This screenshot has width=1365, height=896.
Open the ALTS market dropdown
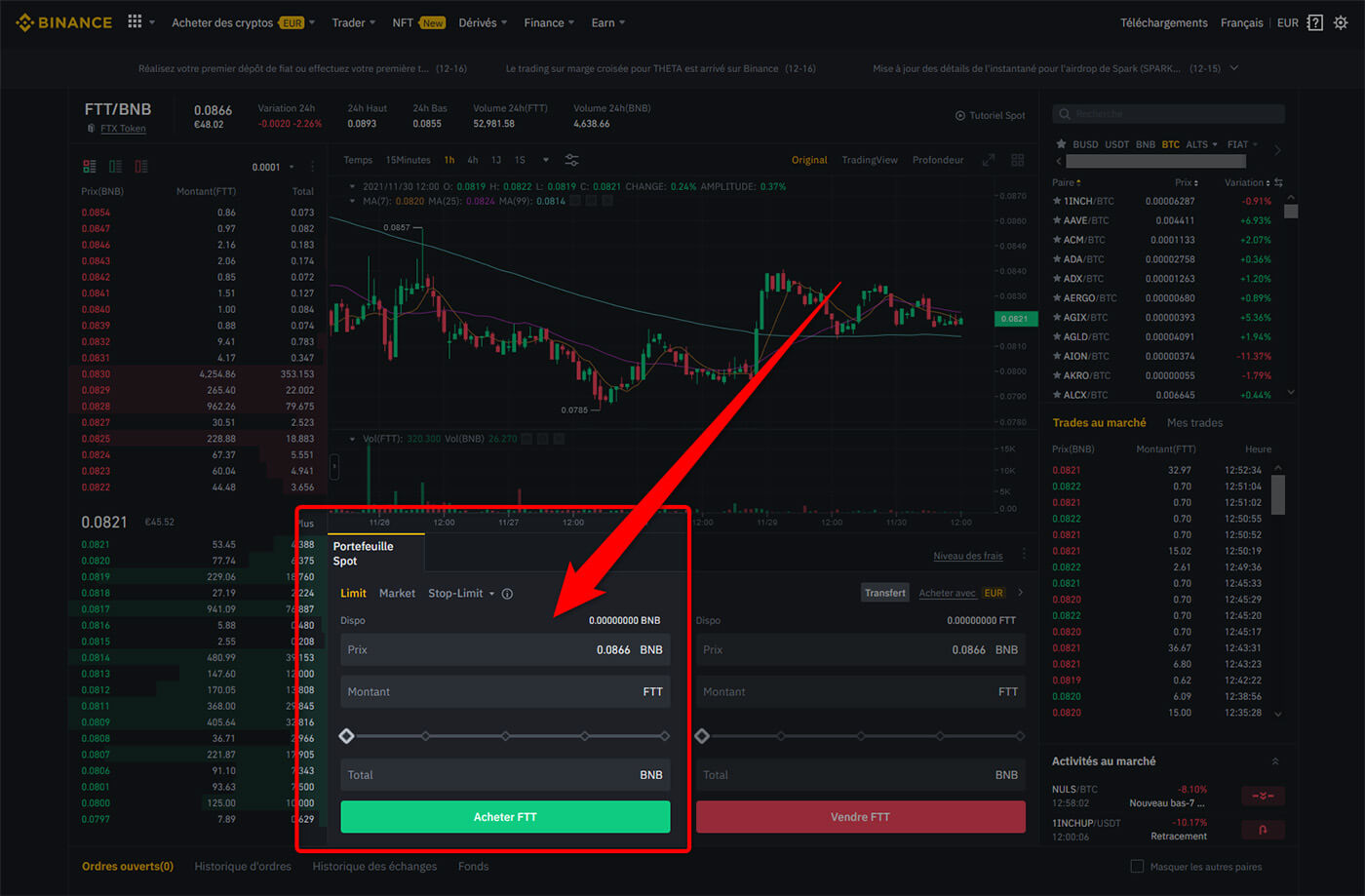[1201, 144]
